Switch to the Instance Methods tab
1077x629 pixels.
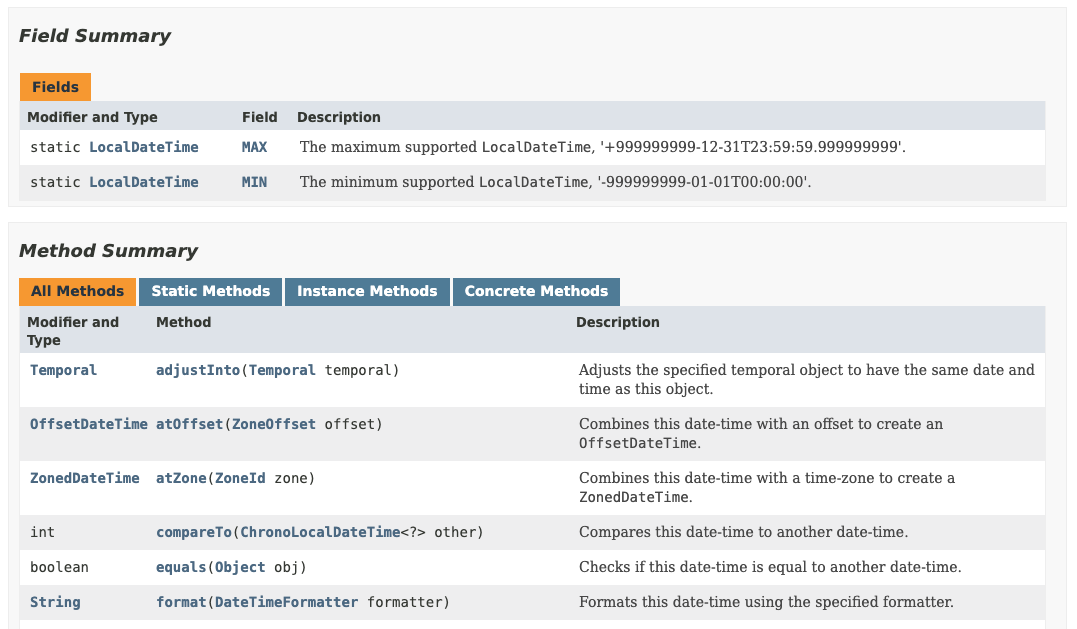point(366,291)
